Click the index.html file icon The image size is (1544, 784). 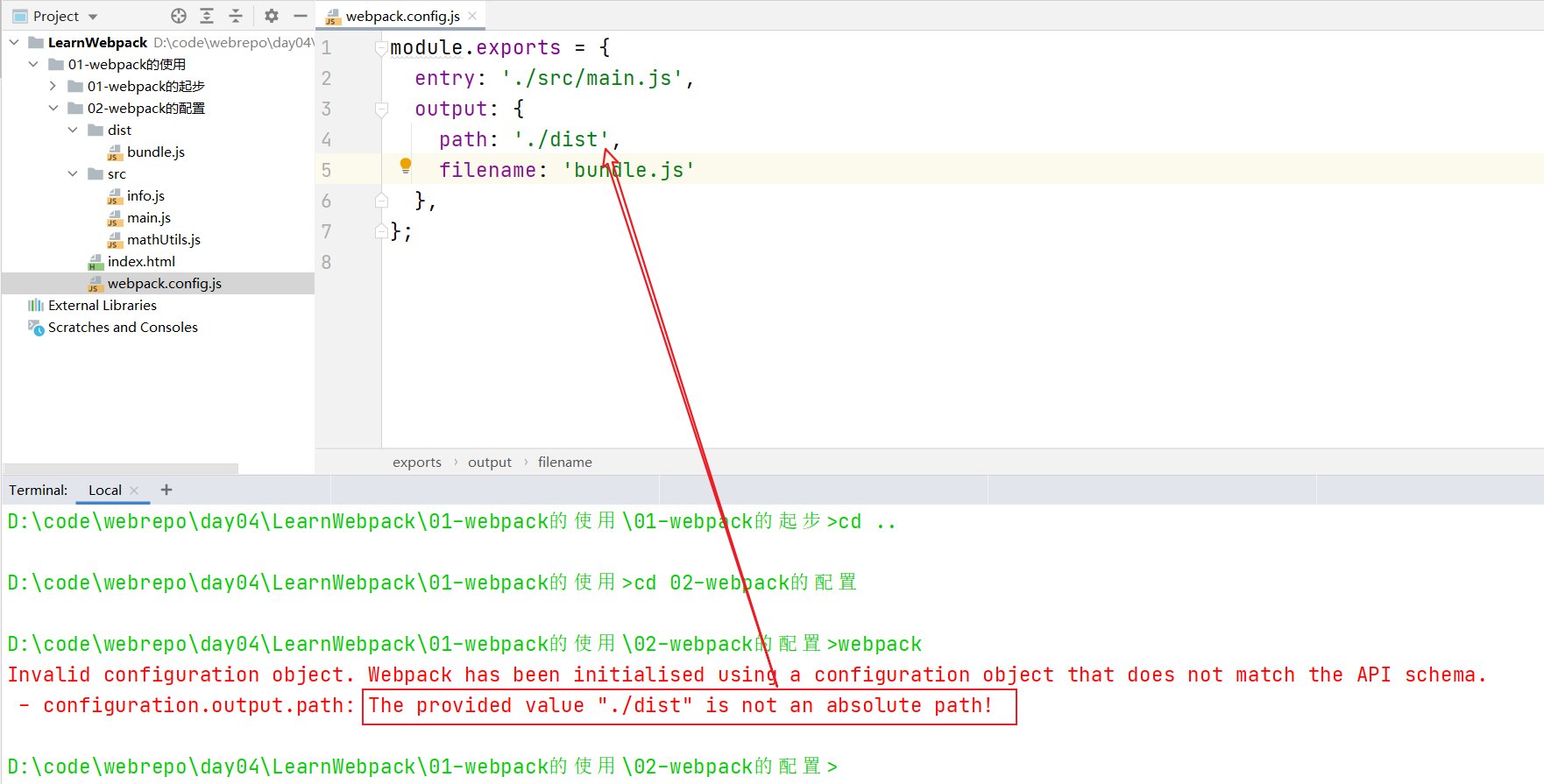coord(96,262)
